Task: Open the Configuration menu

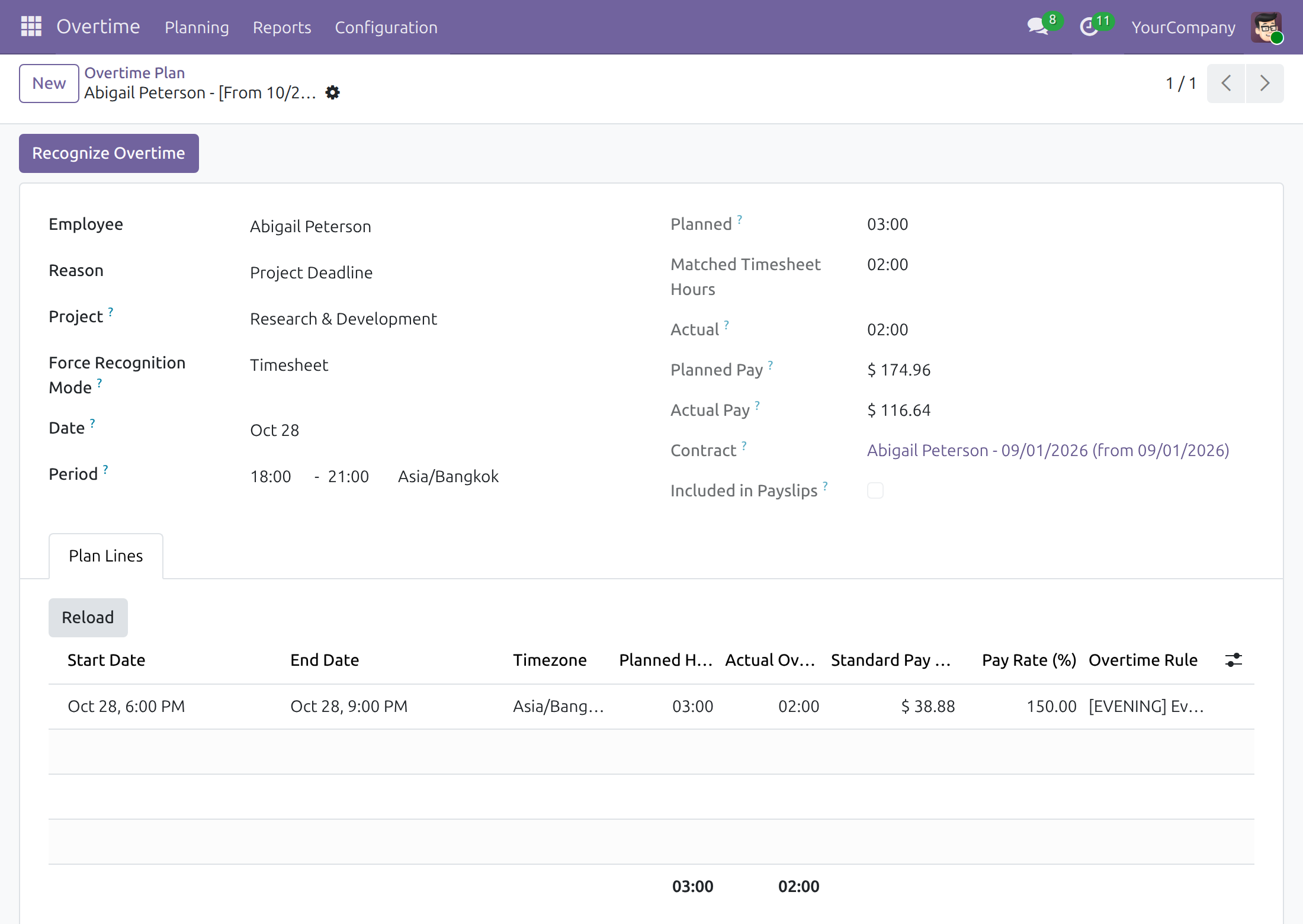Action: click(x=386, y=27)
